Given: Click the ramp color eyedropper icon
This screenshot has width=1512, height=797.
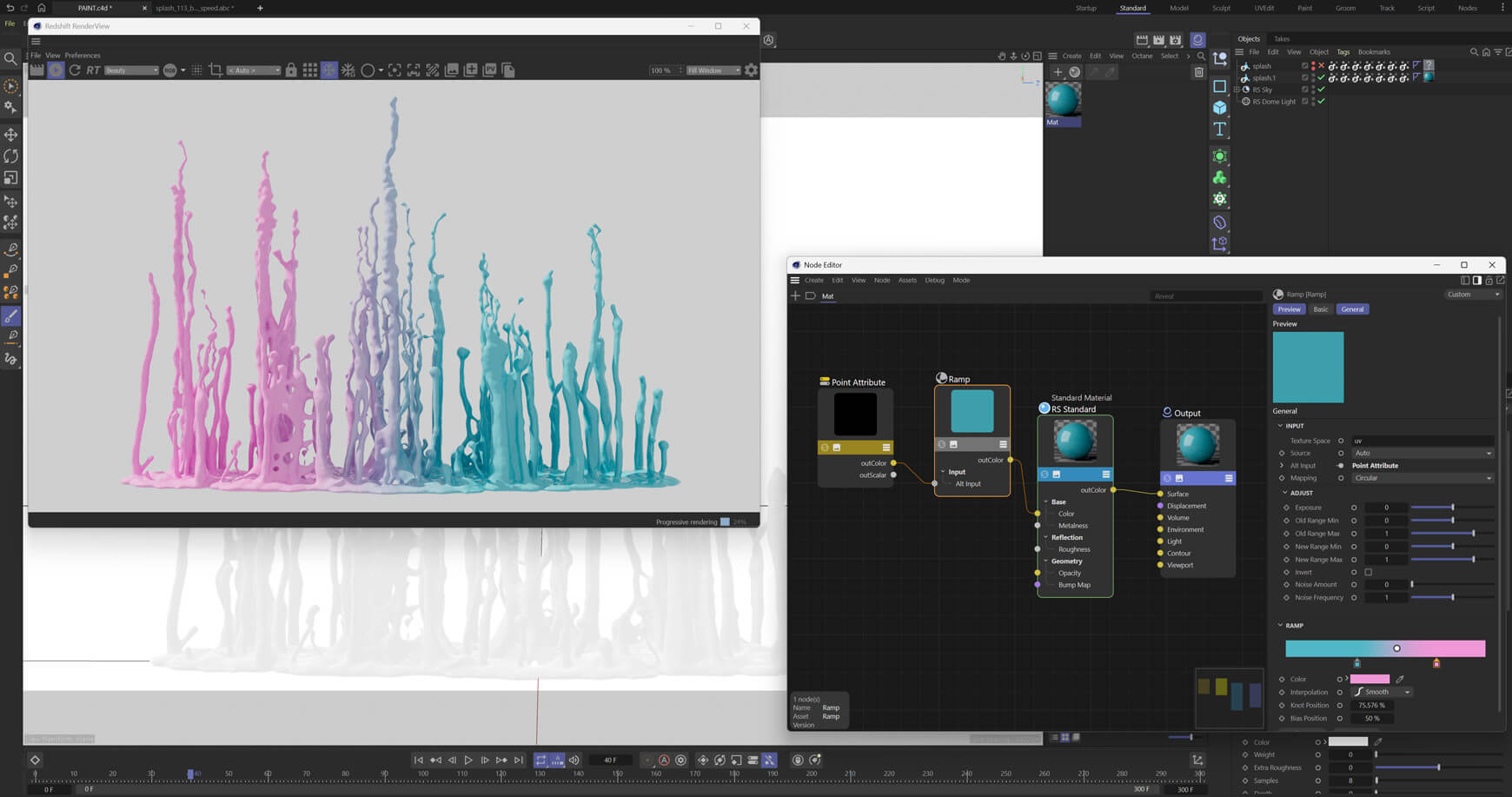Looking at the screenshot, I should pos(1400,679).
